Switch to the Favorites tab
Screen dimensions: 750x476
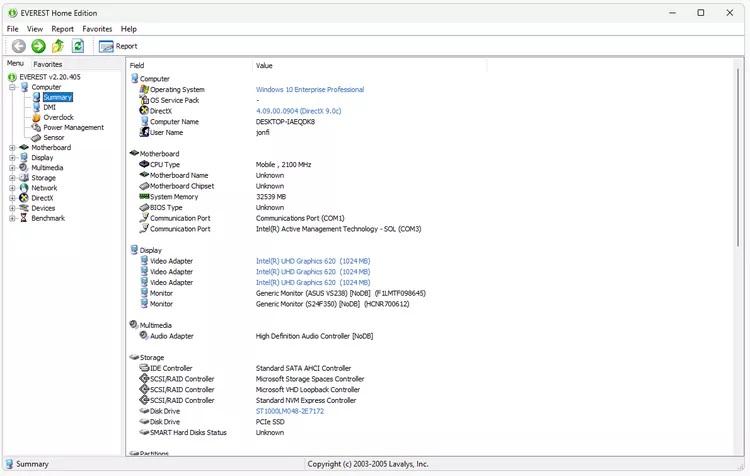[47, 64]
